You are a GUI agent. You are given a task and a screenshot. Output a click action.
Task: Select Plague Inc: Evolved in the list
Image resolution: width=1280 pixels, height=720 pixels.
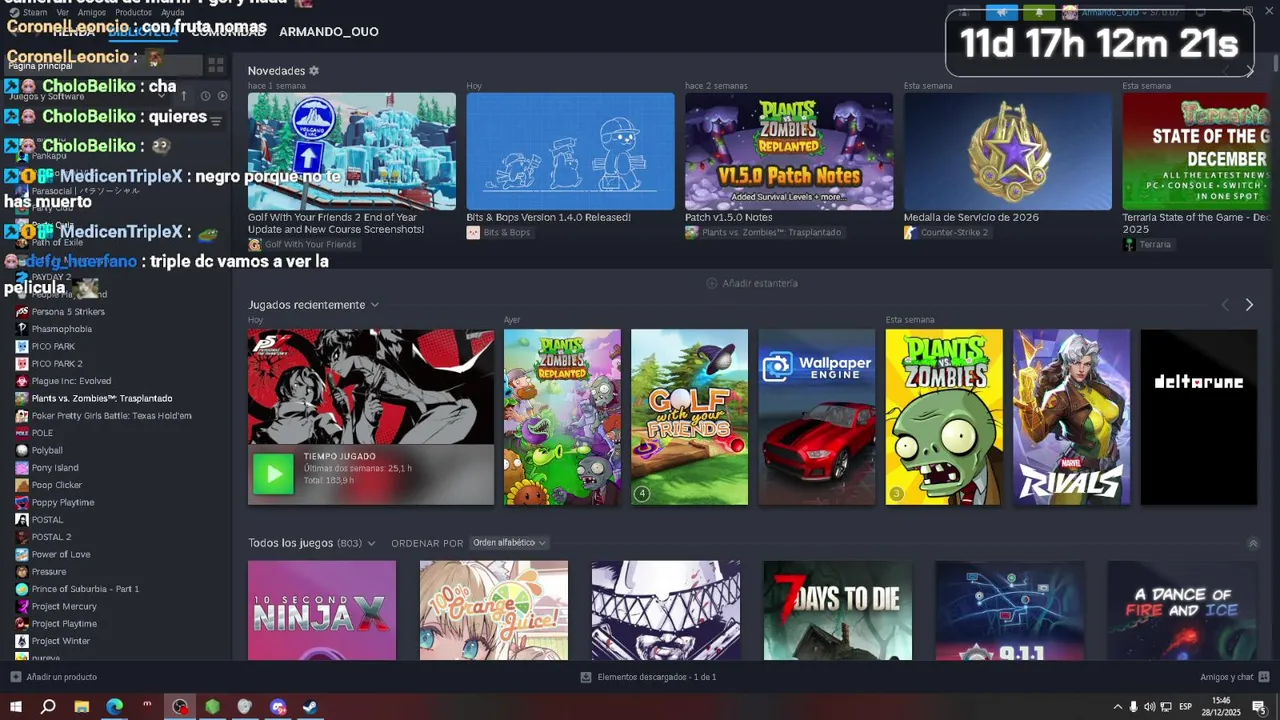[x=70, y=381]
